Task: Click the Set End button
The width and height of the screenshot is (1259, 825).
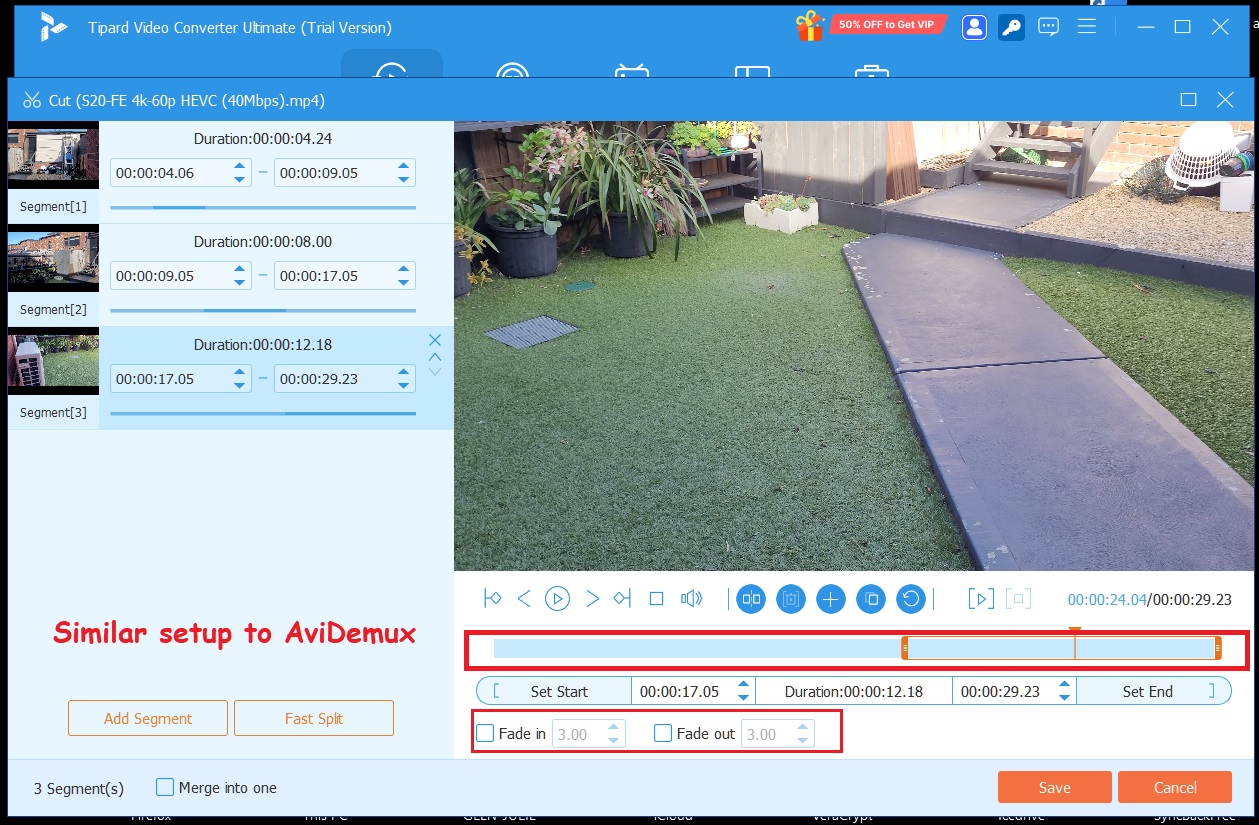Action: coord(1154,691)
